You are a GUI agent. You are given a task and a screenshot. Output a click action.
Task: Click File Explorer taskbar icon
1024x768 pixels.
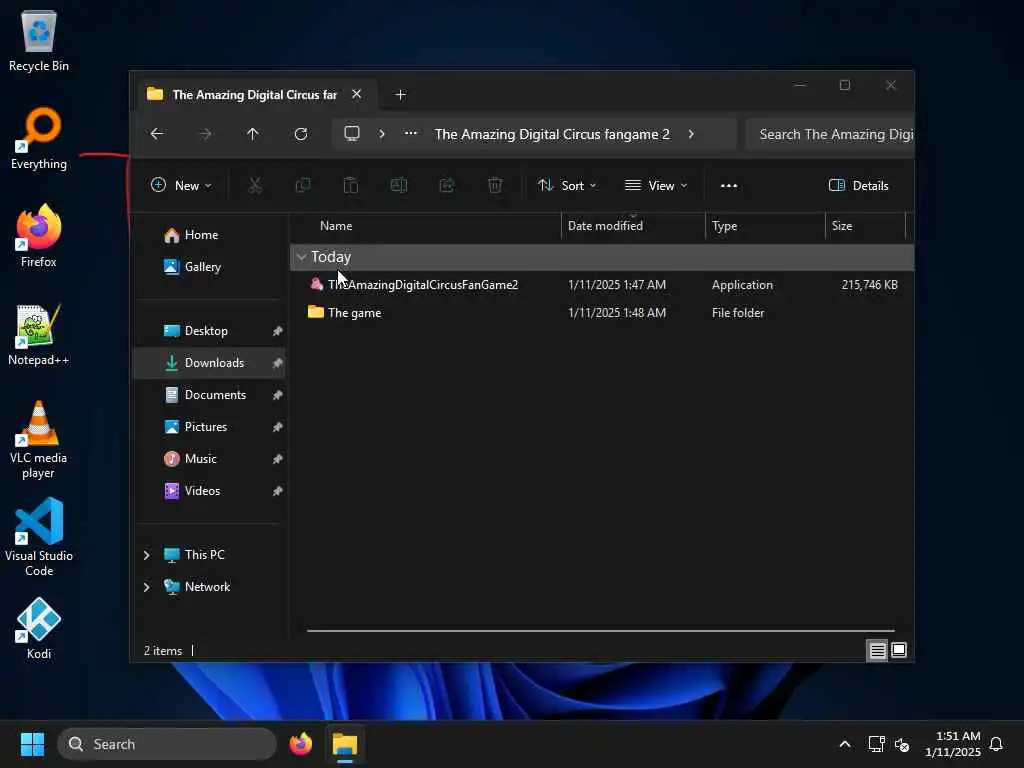click(345, 744)
